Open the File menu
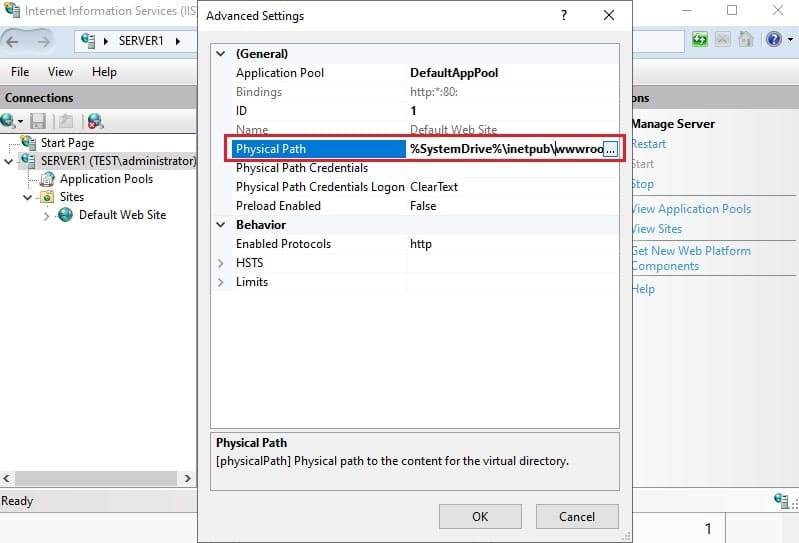 click(x=20, y=72)
